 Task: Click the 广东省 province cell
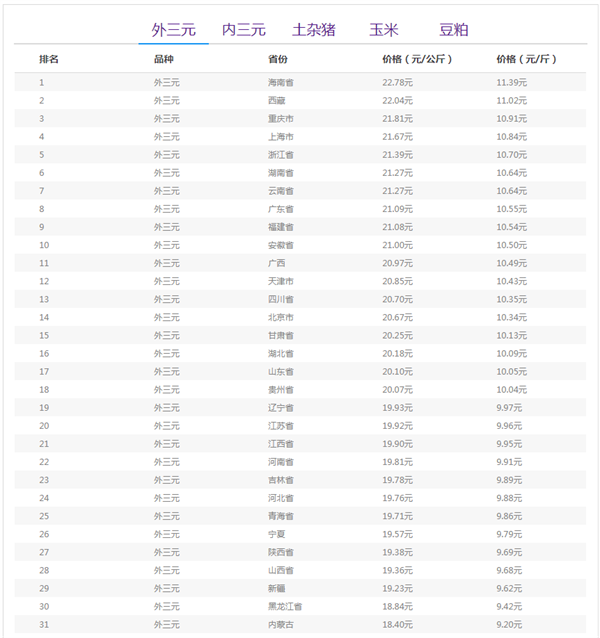coord(281,209)
